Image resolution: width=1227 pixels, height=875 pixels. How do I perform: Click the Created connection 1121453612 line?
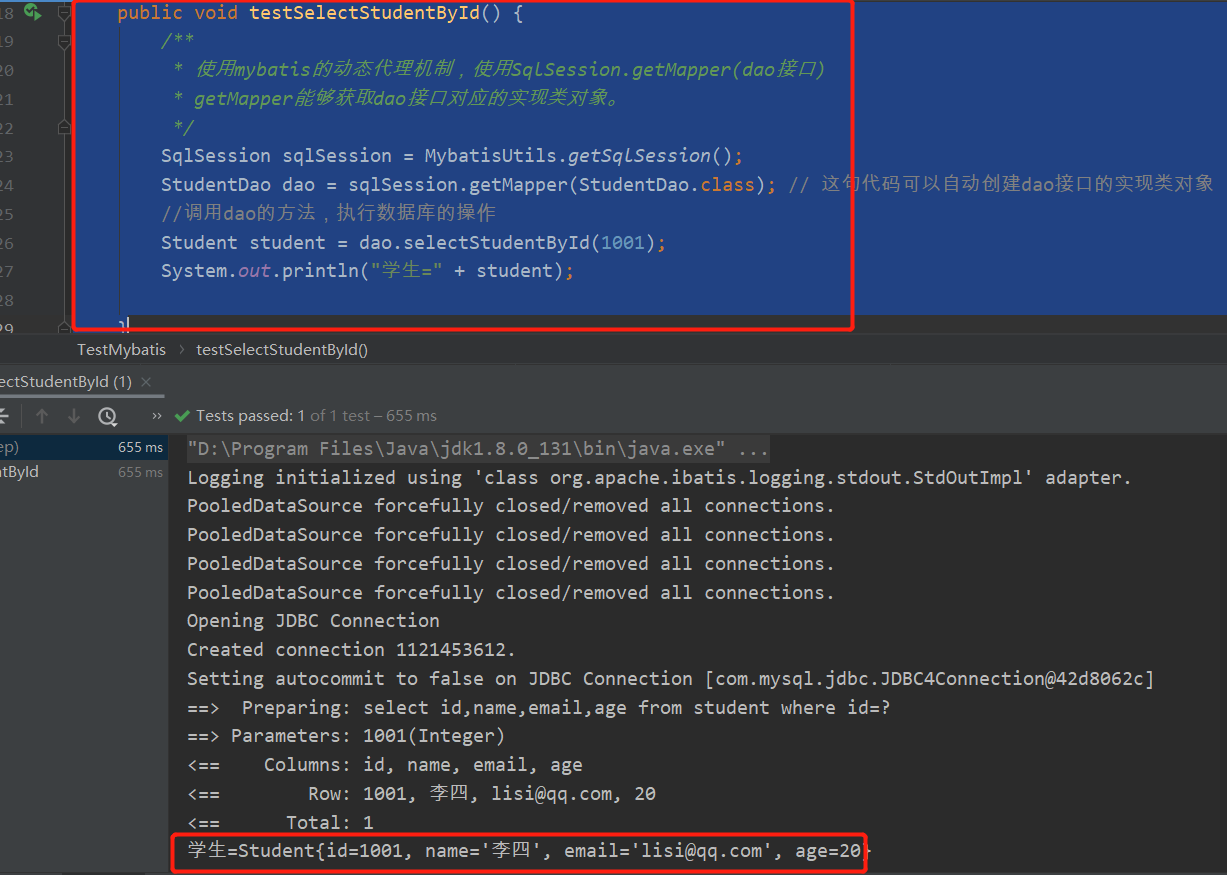coord(351,650)
